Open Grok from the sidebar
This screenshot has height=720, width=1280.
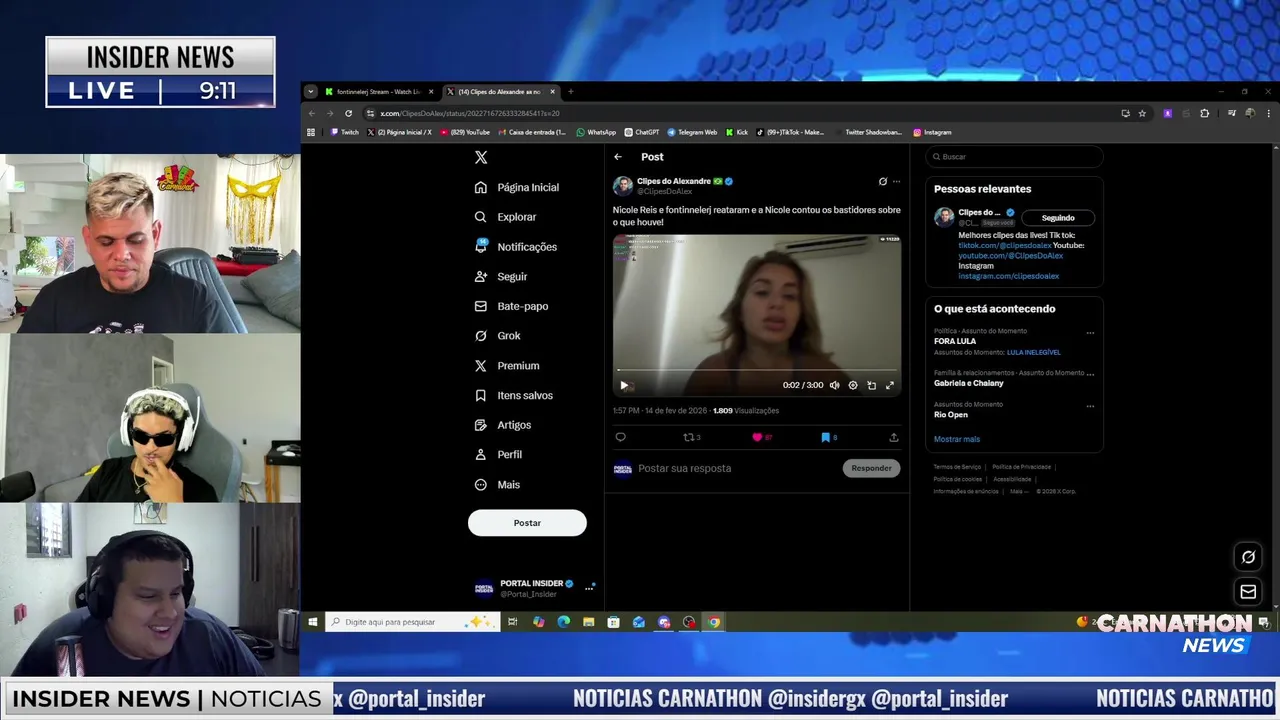click(x=498, y=336)
